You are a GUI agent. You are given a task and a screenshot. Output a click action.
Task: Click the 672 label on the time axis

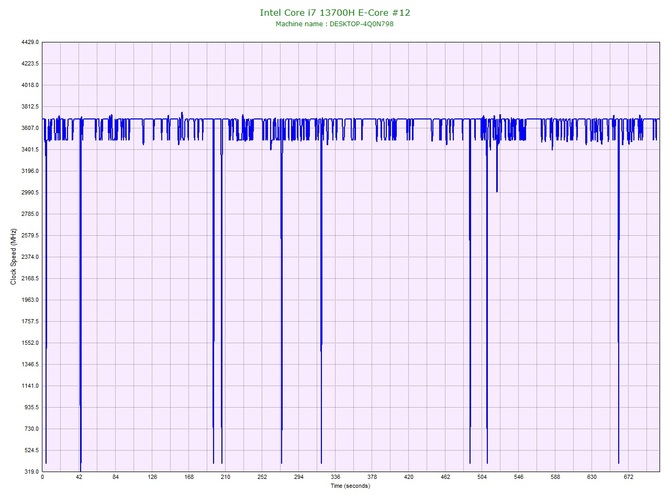coord(629,477)
